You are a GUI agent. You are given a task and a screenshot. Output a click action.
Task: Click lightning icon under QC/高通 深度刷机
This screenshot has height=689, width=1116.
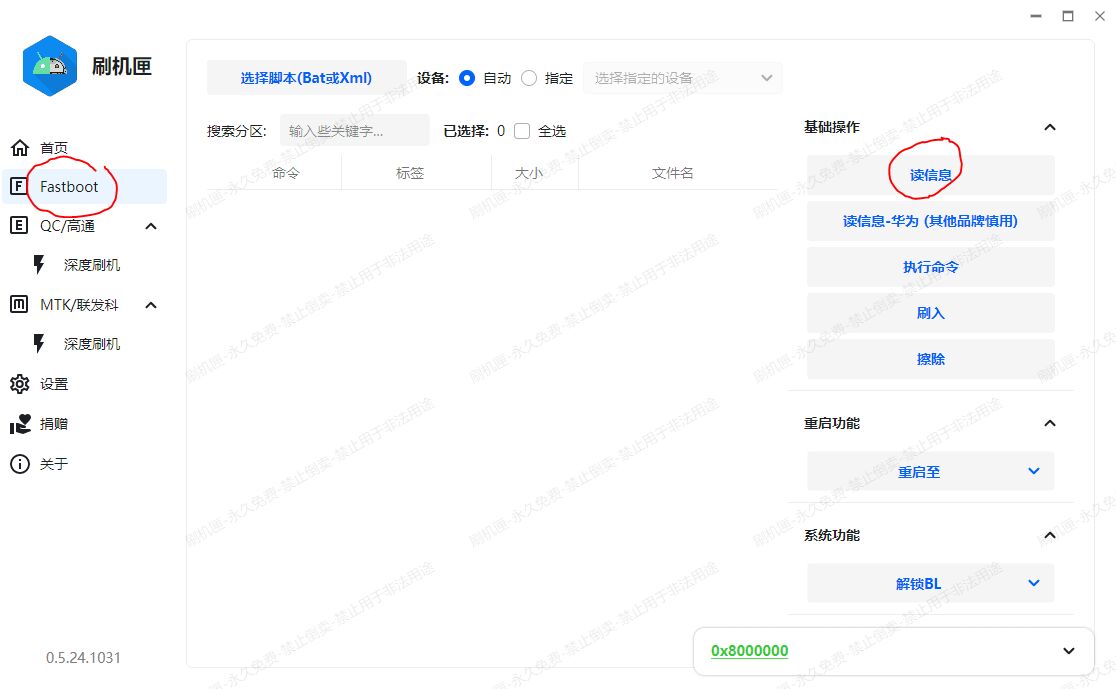[40, 265]
